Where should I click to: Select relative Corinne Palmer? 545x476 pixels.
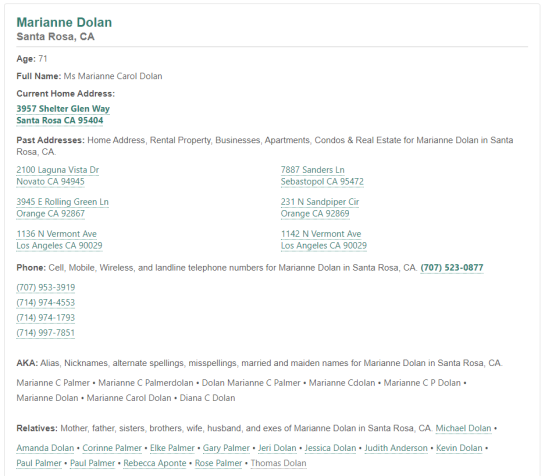[112, 448]
